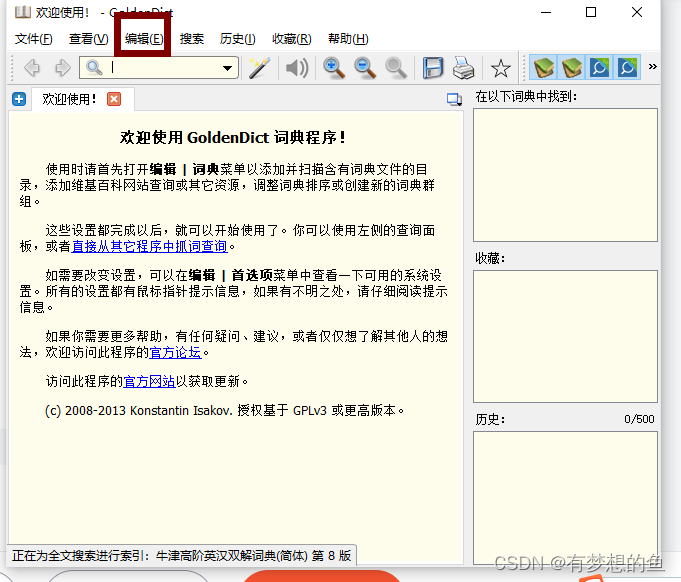Click the tab list icon beside tabs
The width and height of the screenshot is (681, 582).
click(x=454, y=99)
